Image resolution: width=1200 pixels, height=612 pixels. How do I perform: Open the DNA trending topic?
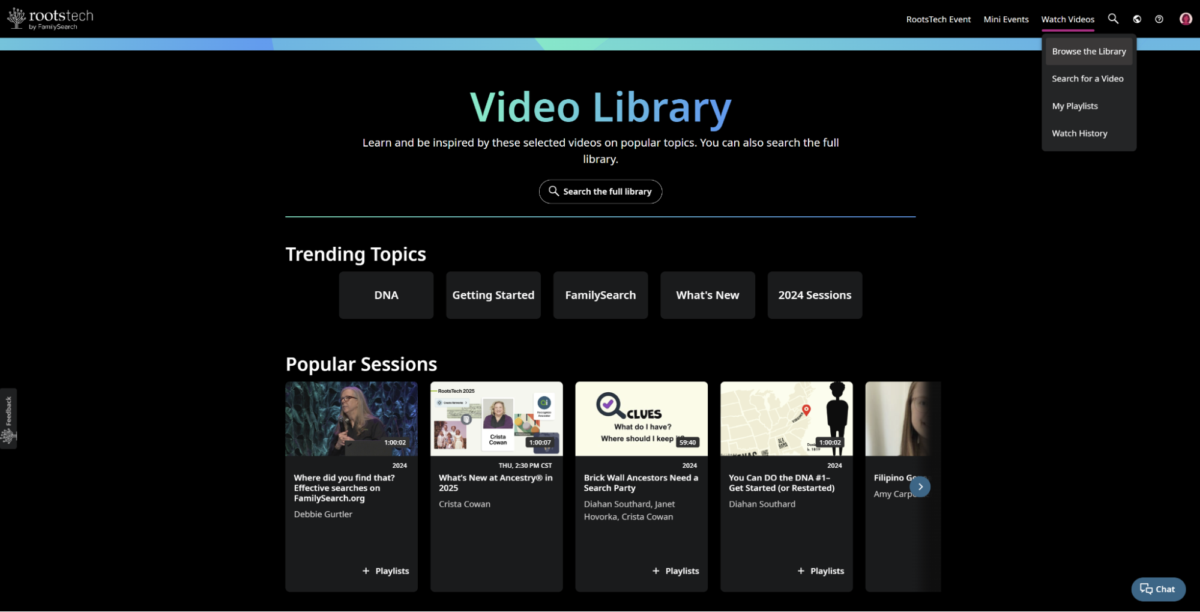(x=386, y=295)
